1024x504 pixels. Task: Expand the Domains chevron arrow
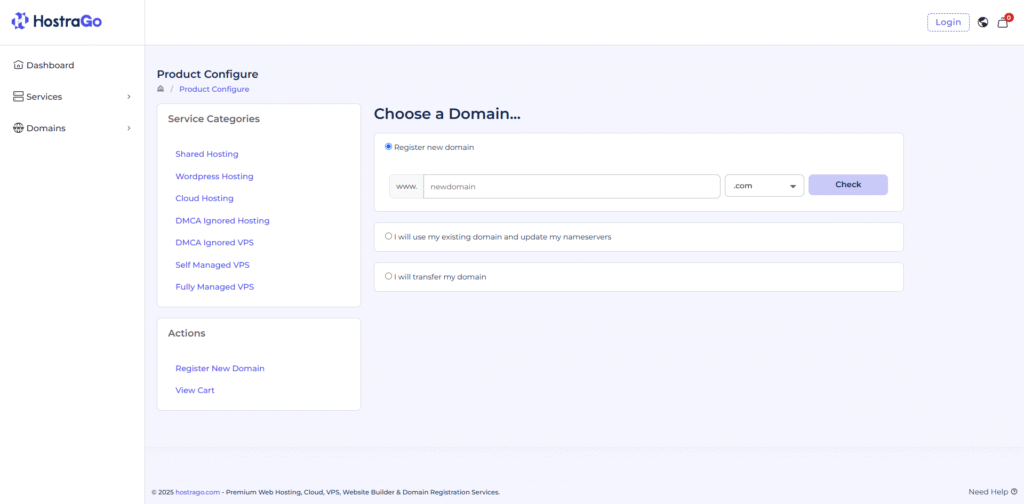pyautogui.click(x=129, y=128)
